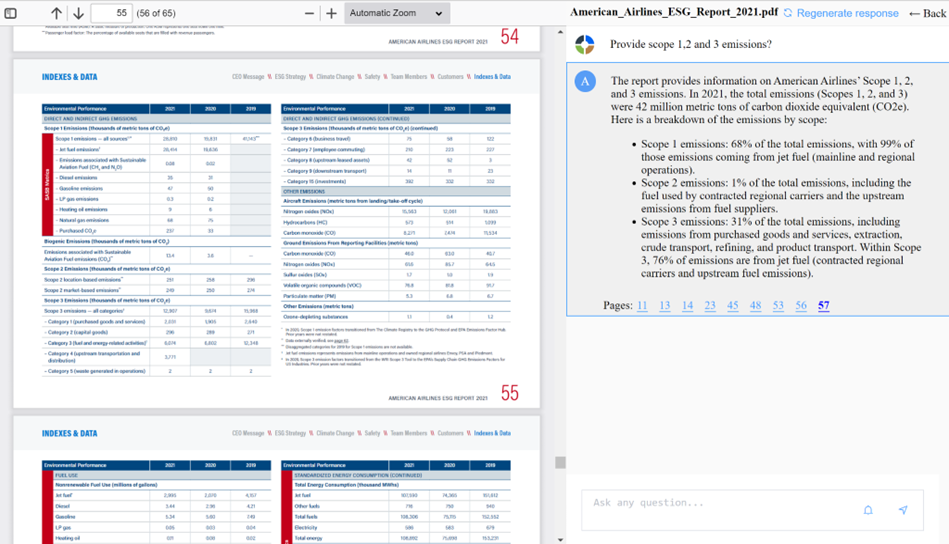Click the '(56 of 65)' page count label

click(x=156, y=13)
